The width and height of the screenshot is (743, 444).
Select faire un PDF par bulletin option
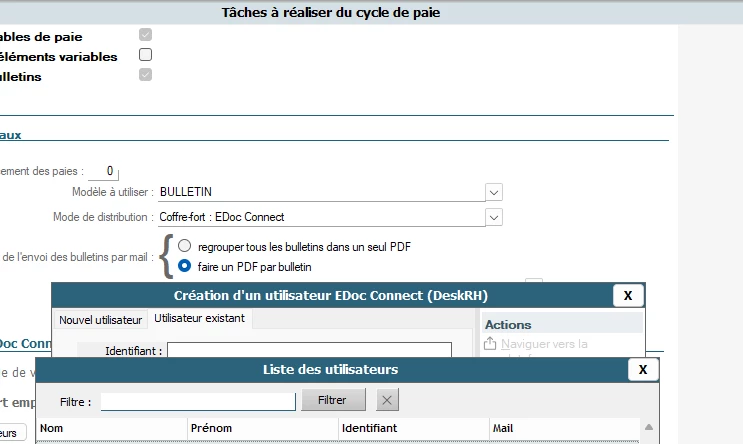pos(184,266)
